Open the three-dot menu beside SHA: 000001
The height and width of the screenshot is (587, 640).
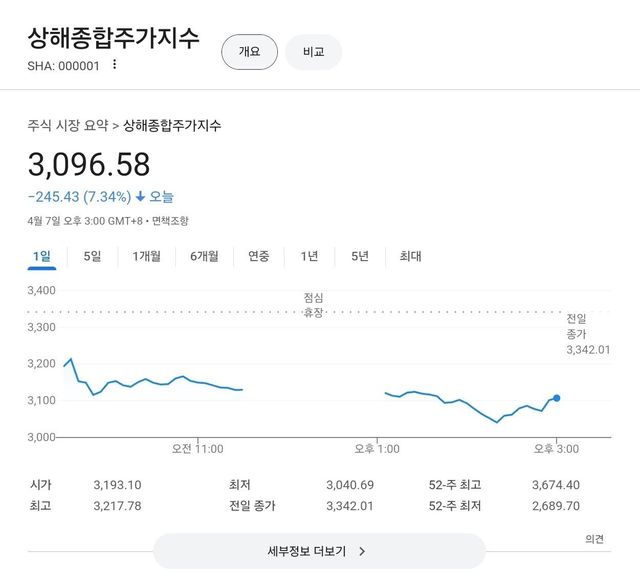[x=114, y=65]
